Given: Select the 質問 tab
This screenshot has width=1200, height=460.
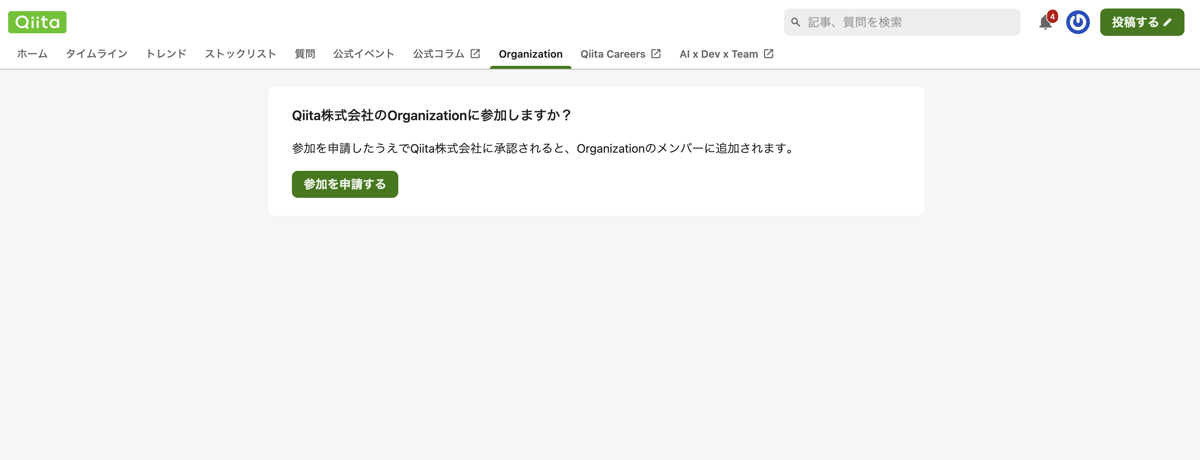Looking at the screenshot, I should pyautogui.click(x=305, y=54).
